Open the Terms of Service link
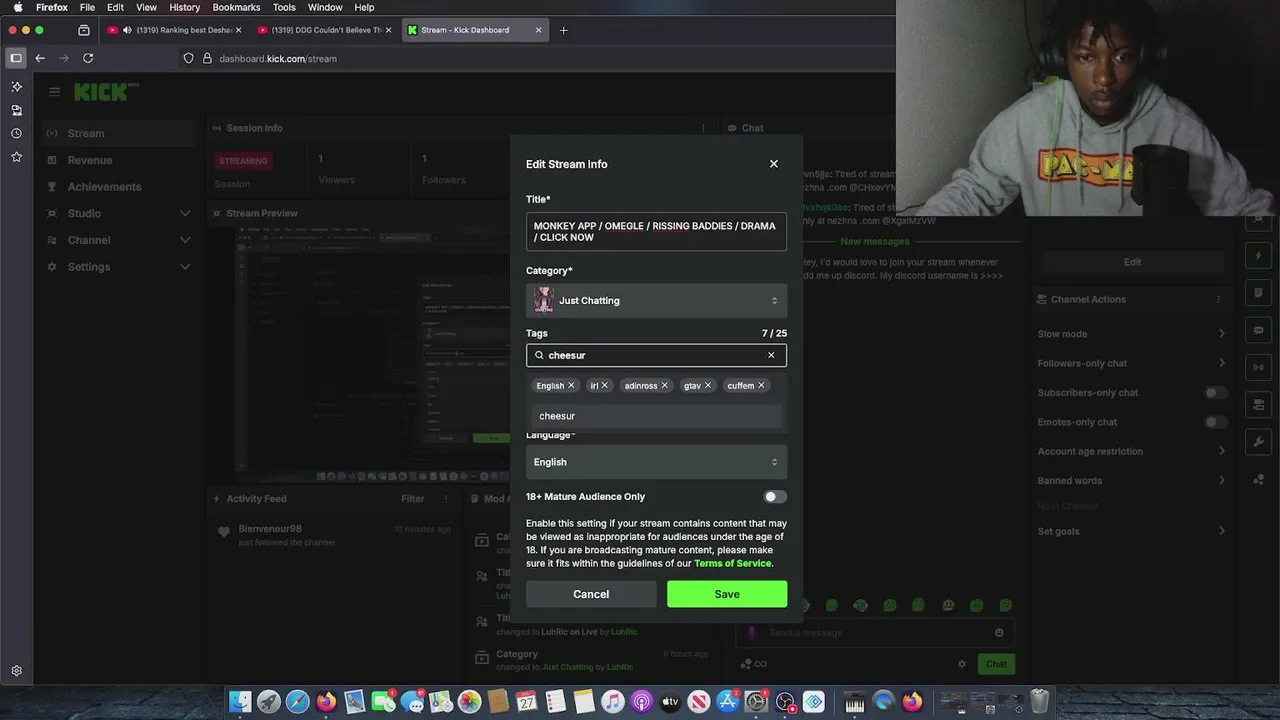The height and width of the screenshot is (720, 1280). [x=732, y=563]
